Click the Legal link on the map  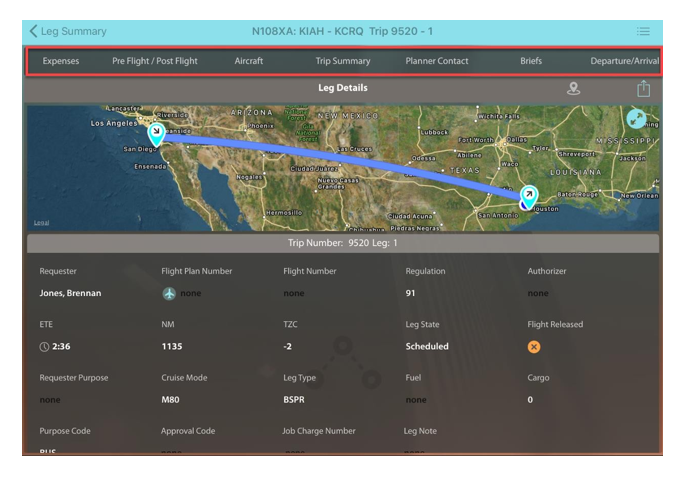(42, 222)
